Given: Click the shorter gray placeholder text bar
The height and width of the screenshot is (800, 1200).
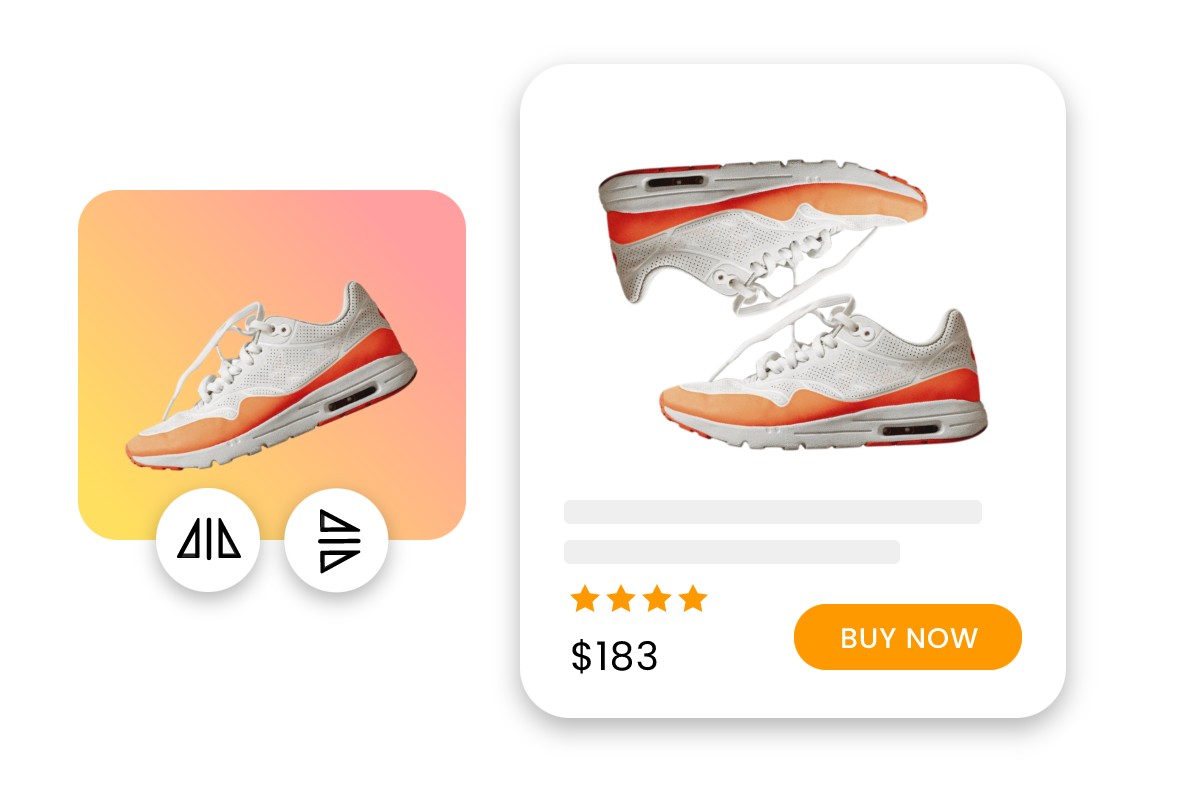Looking at the screenshot, I should [732, 552].
